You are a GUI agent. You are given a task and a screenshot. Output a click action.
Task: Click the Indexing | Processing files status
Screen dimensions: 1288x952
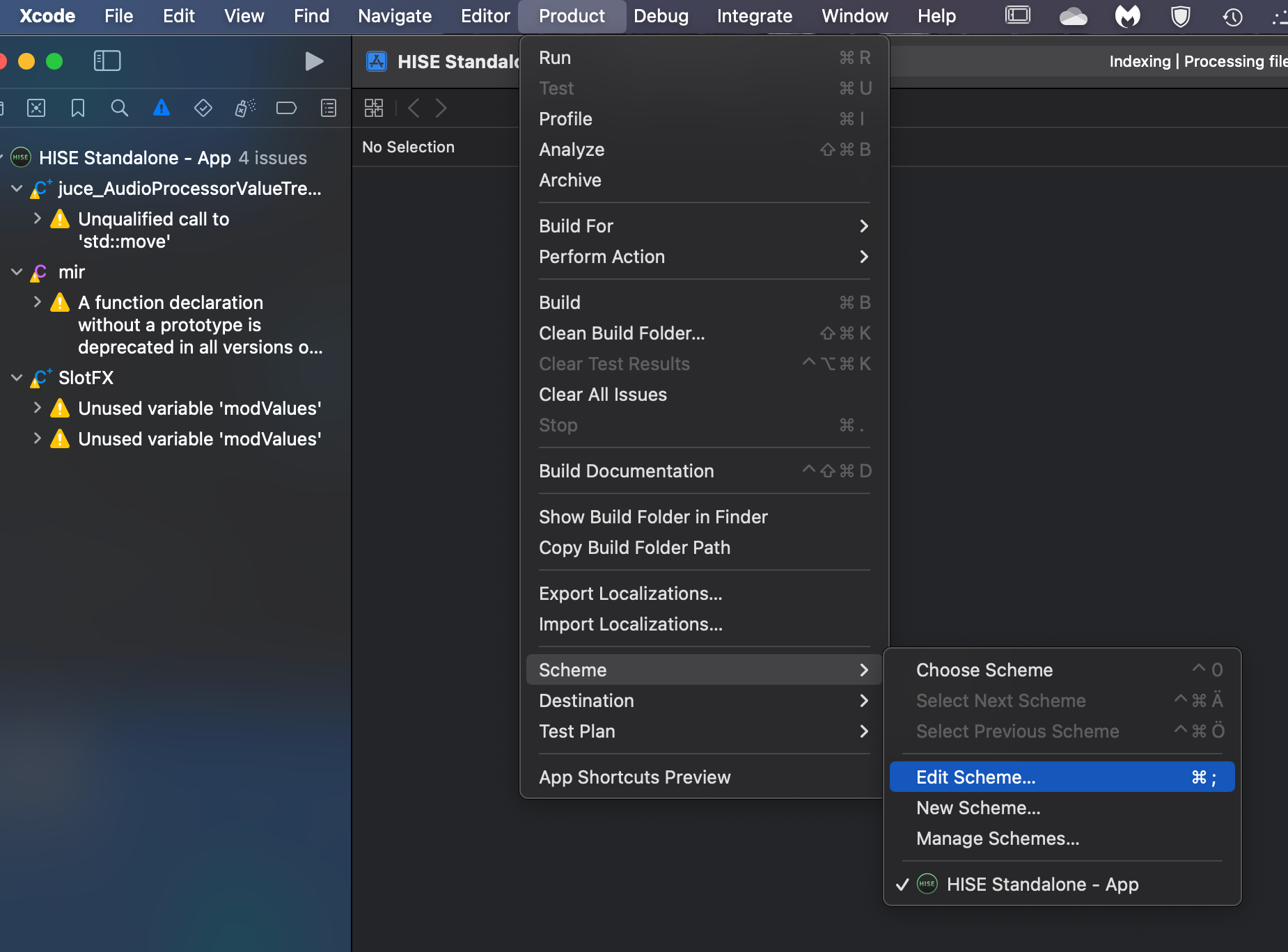(x=1197, y=61)
